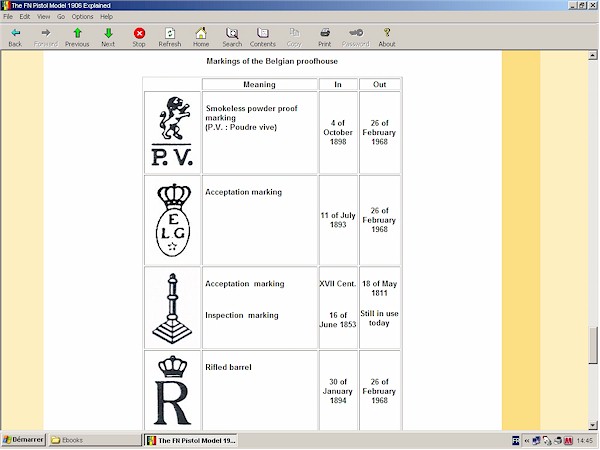This screenshot has width=600, height=450.
Task: Click the 'In' column header
Action: point(338,84)
